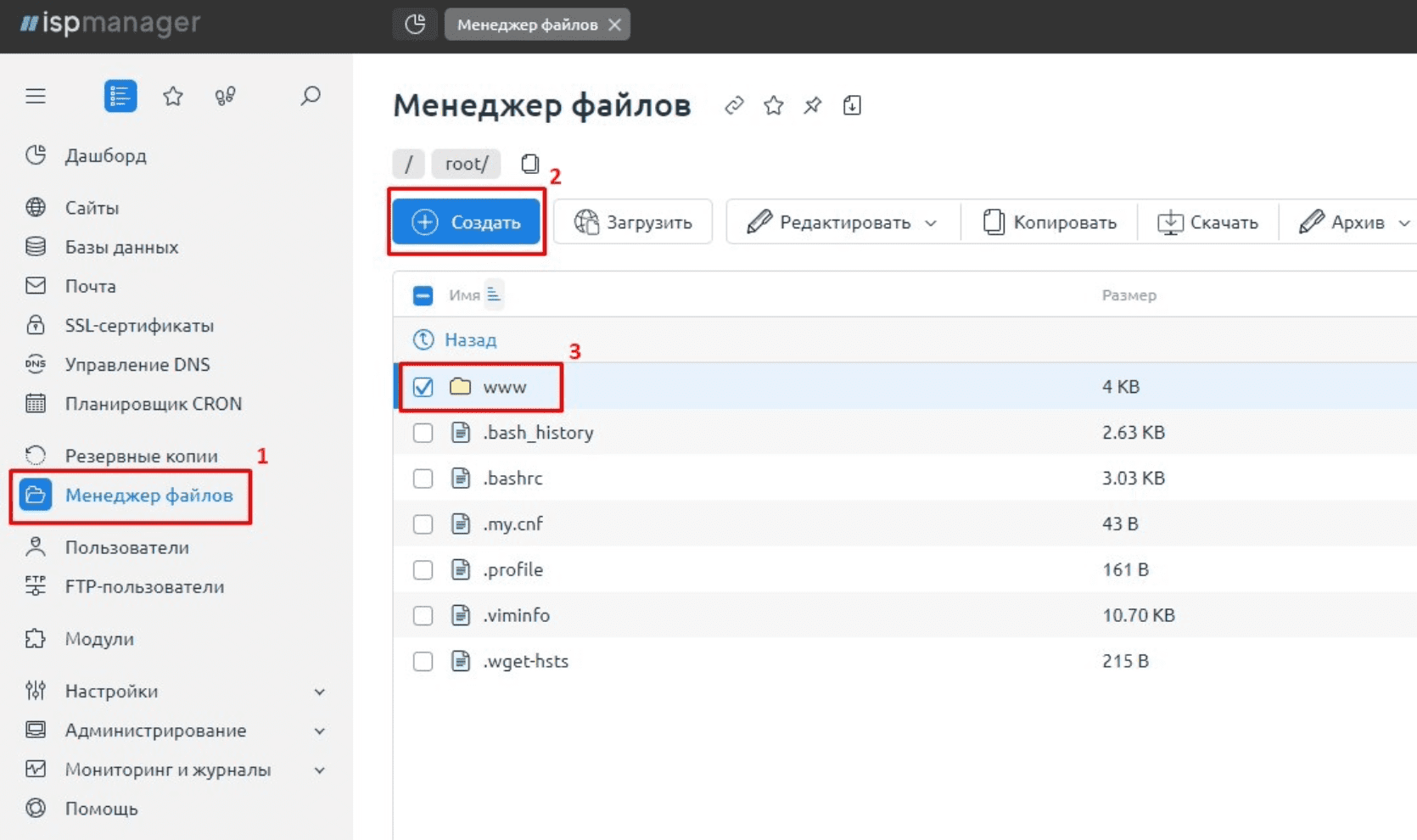
Task: Open the sidebar search magnifier
Action: coord(311,96)
